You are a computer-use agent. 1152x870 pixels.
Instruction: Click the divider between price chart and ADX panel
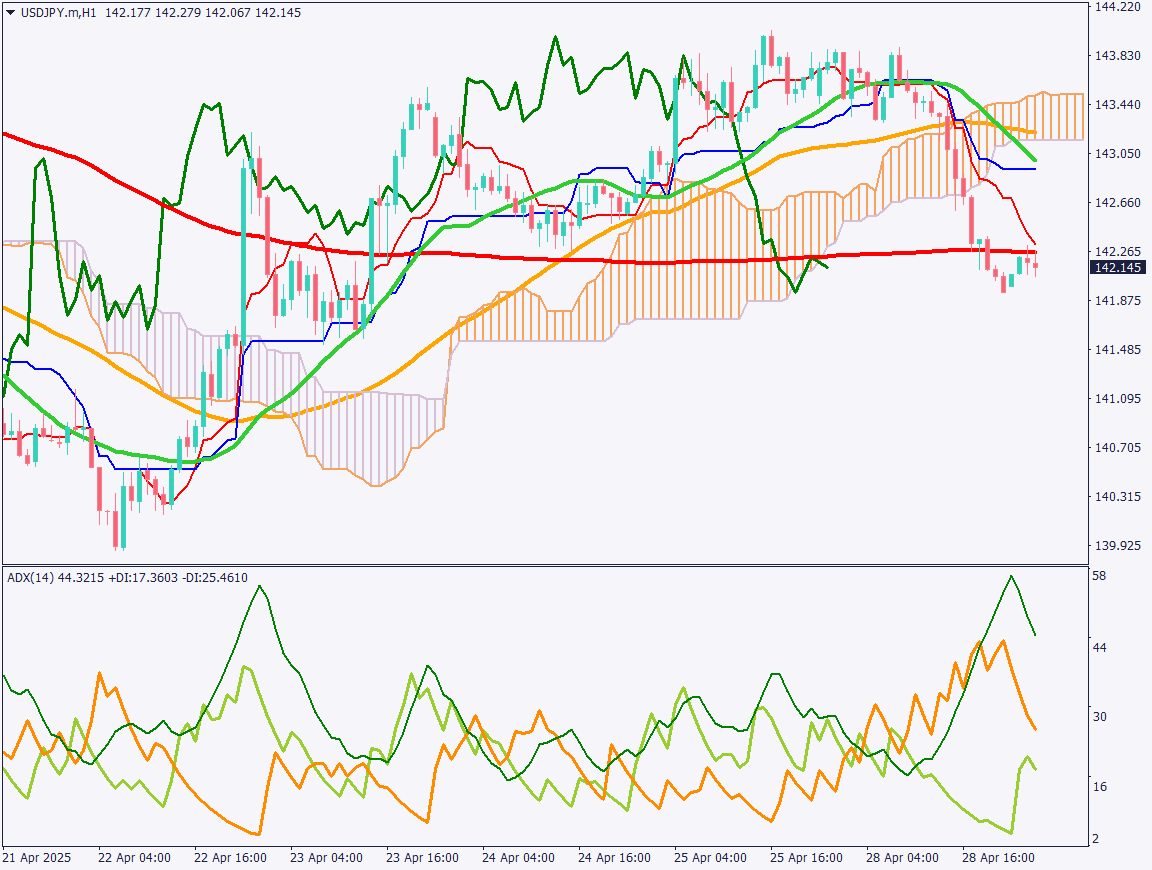[545, 565]
